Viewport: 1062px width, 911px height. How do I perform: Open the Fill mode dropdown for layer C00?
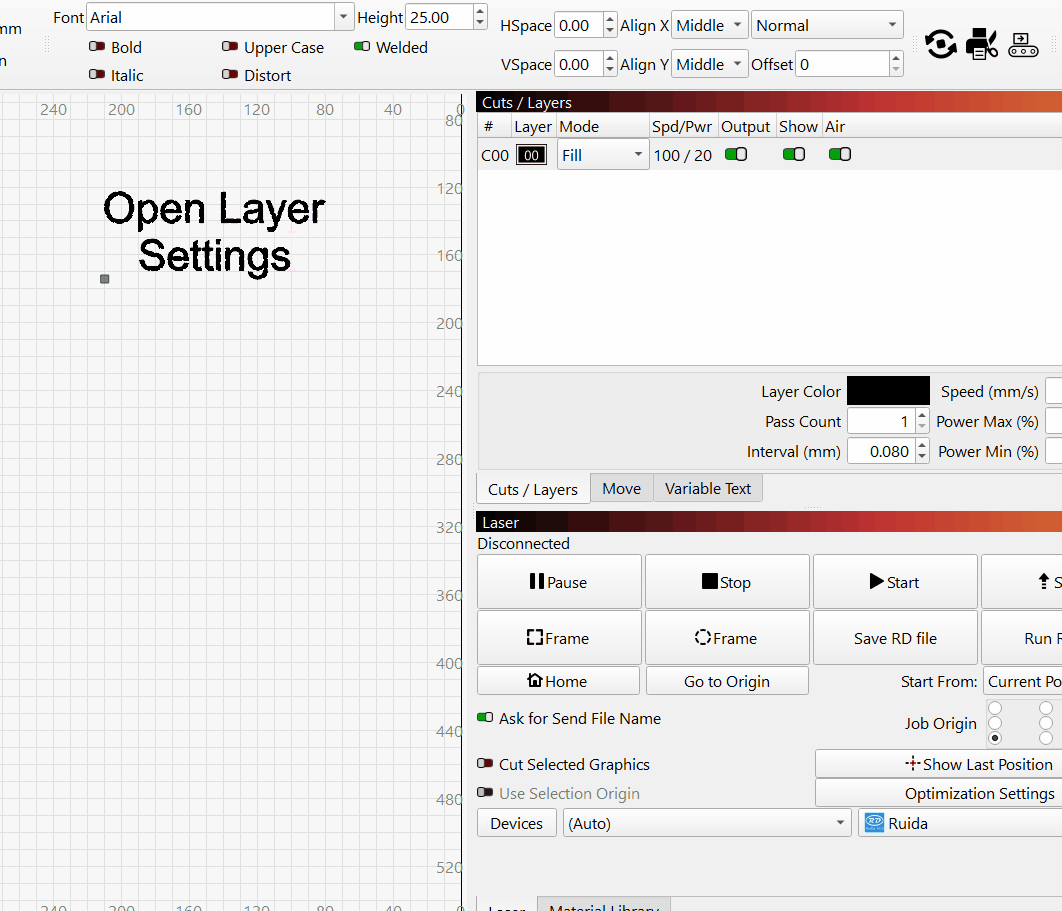pyautogui.click(x=603, y=155)
